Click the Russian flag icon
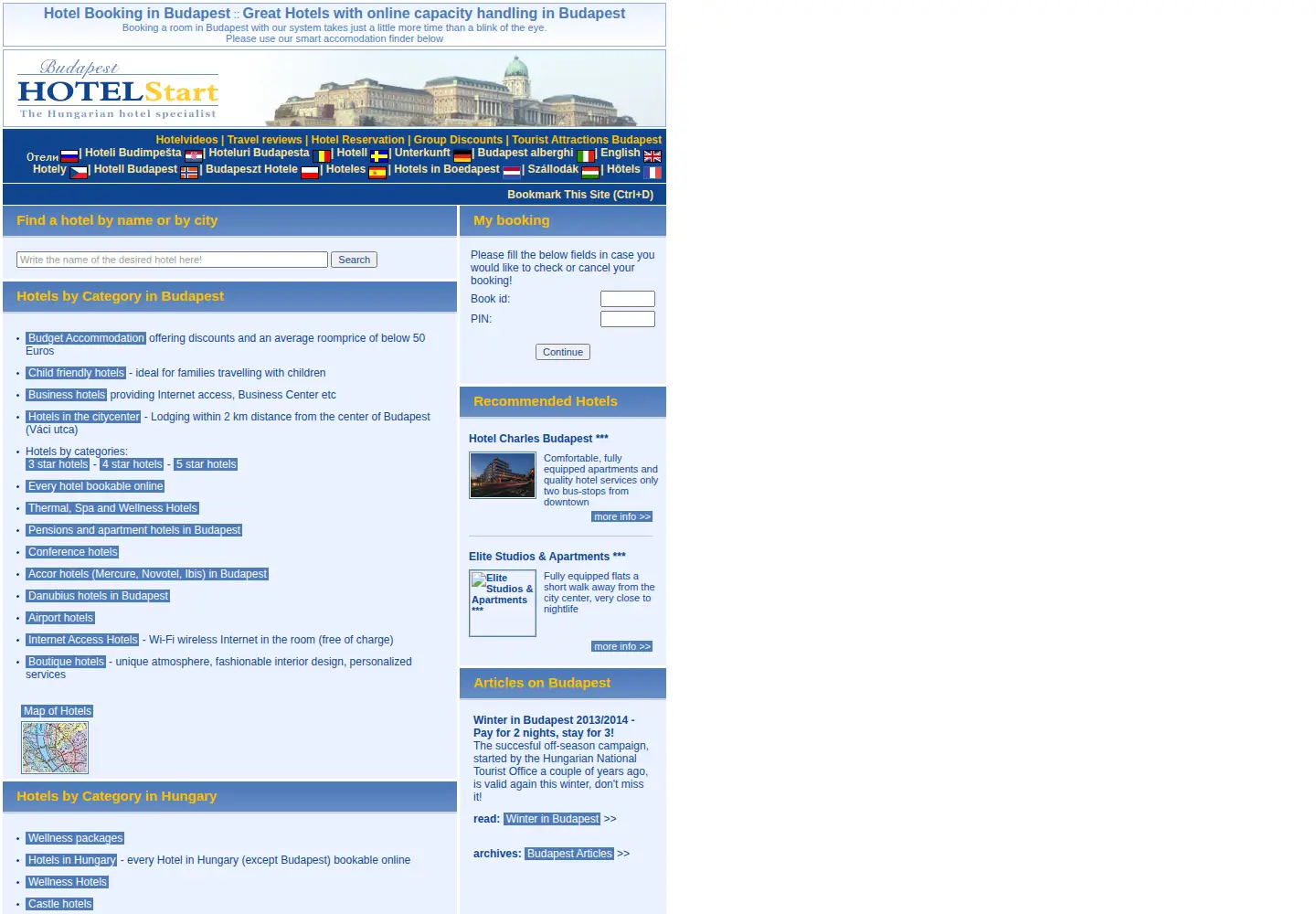Image resolution: width=1316 pixels, height=914 pixels. 69,156
